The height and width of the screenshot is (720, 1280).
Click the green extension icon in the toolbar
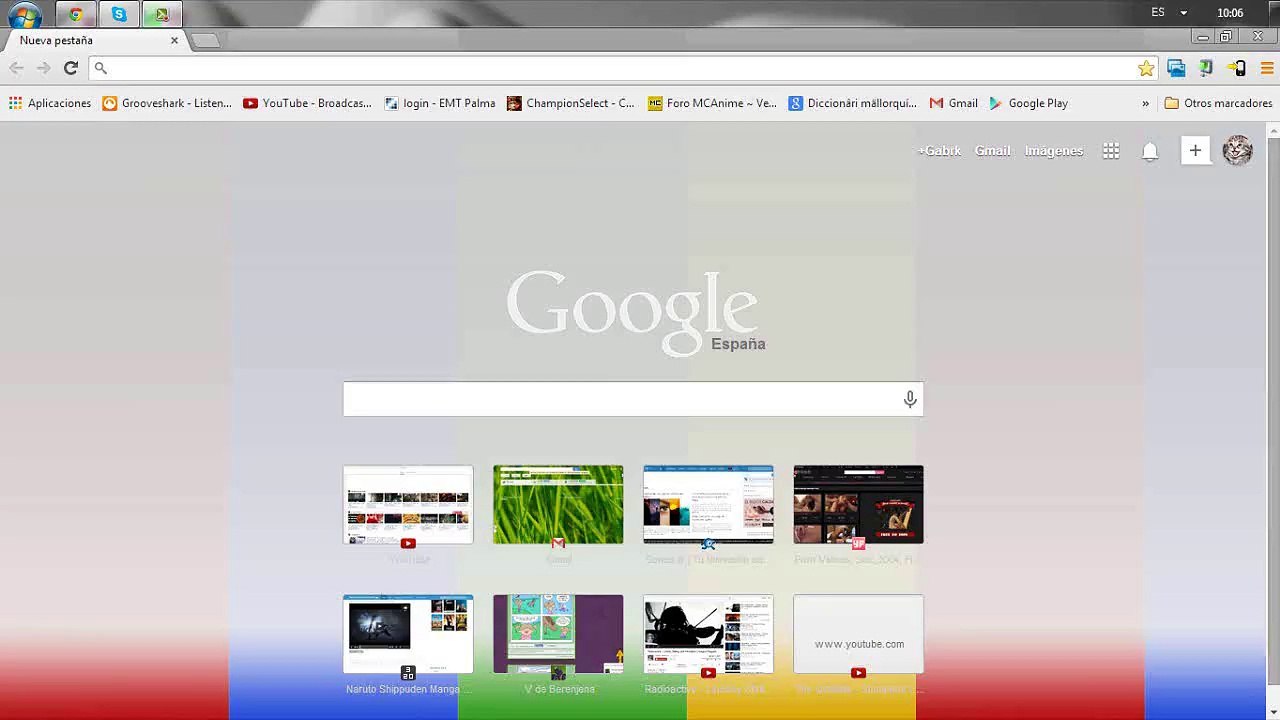[x=1206, y=68]
